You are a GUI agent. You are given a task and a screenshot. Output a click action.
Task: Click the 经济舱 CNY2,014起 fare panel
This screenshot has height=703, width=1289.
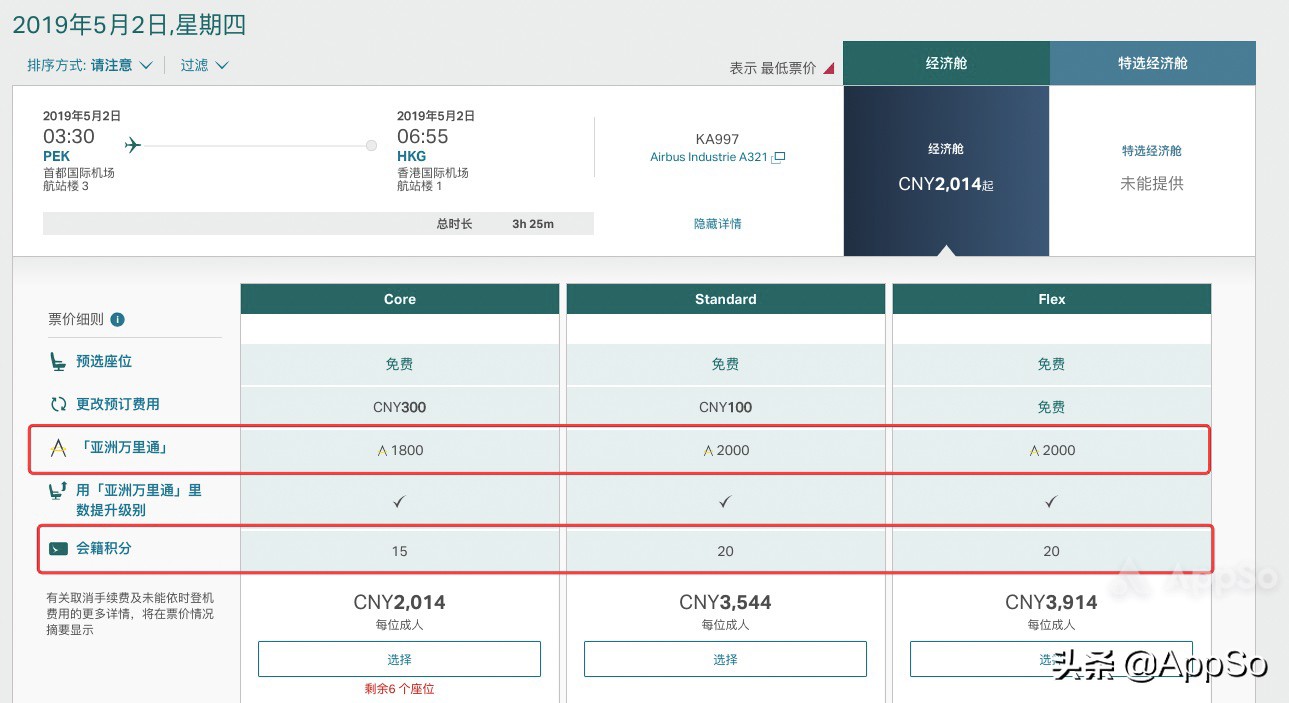[946, 170]
